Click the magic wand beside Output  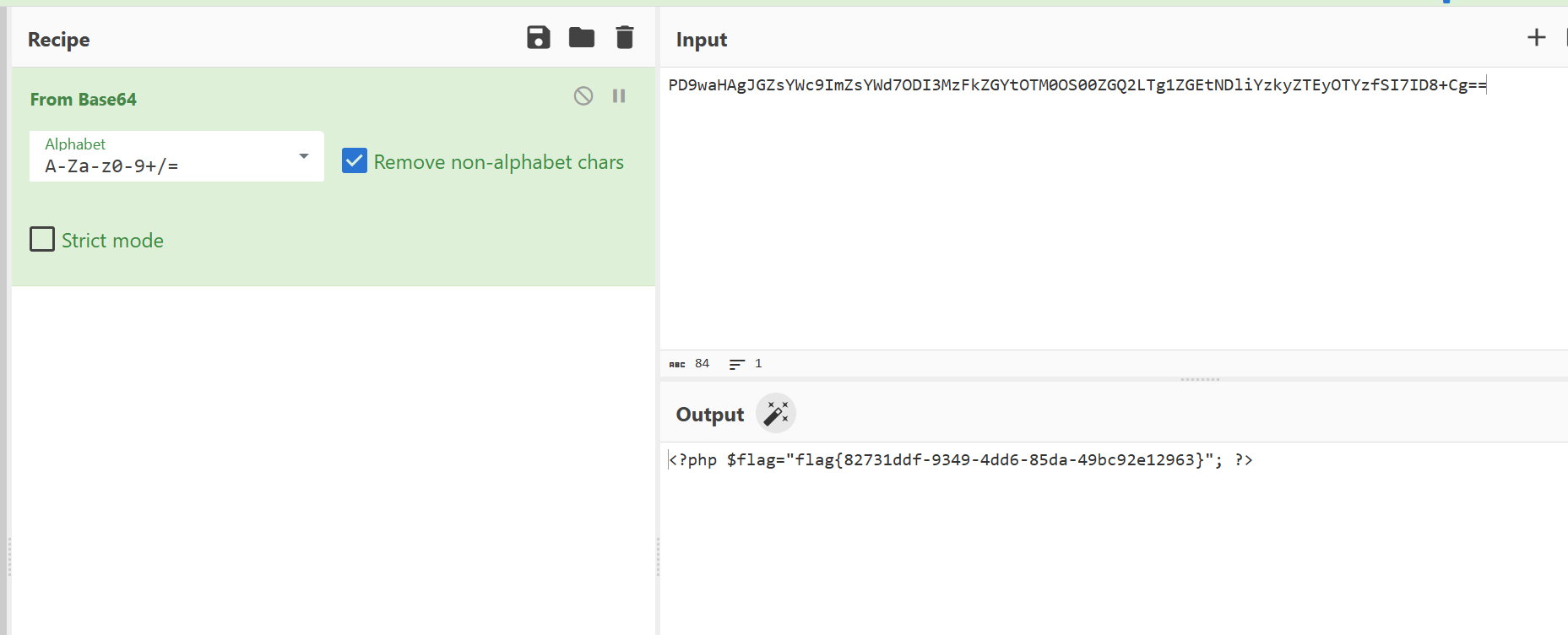click(775, 414)
